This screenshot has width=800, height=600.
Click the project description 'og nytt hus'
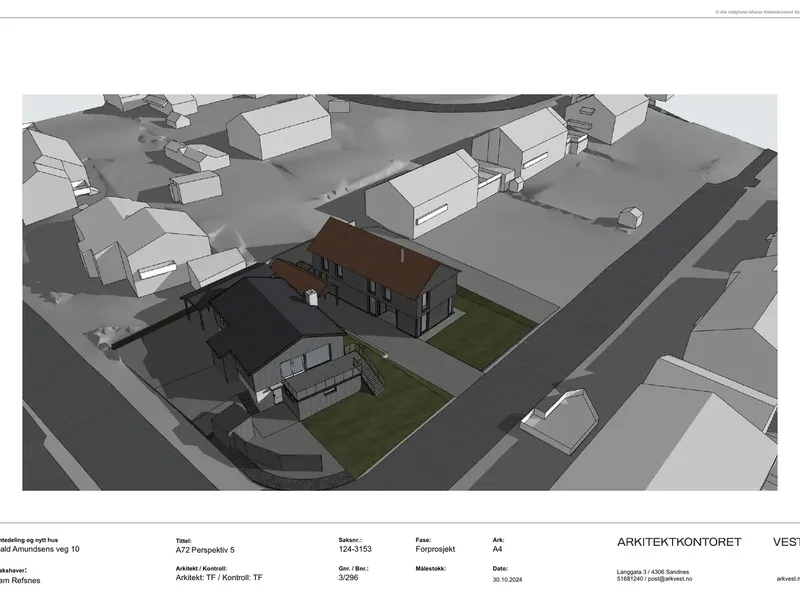(43, 540)
